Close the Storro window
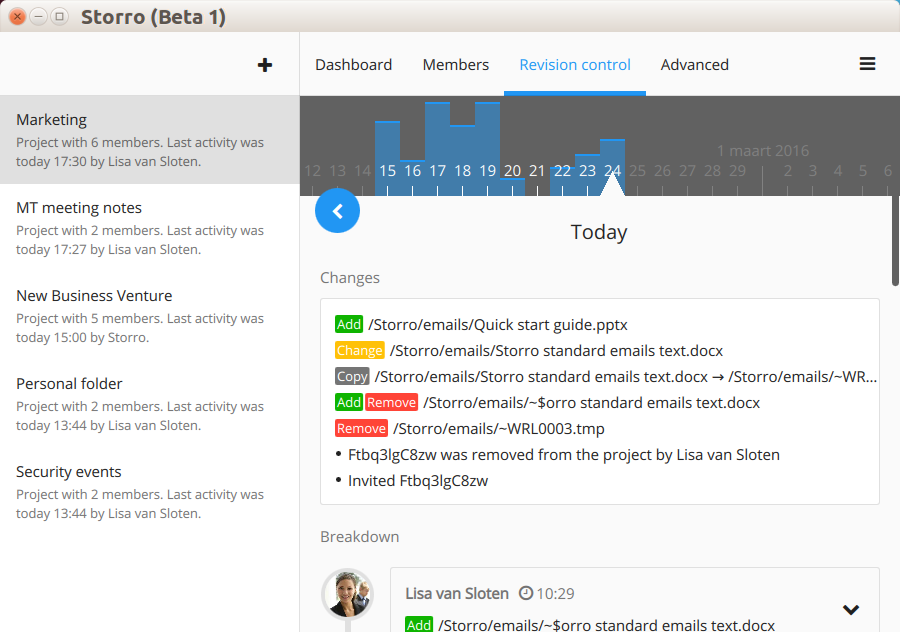Screen dimensions: 900x632 click(x=18, y=17)
